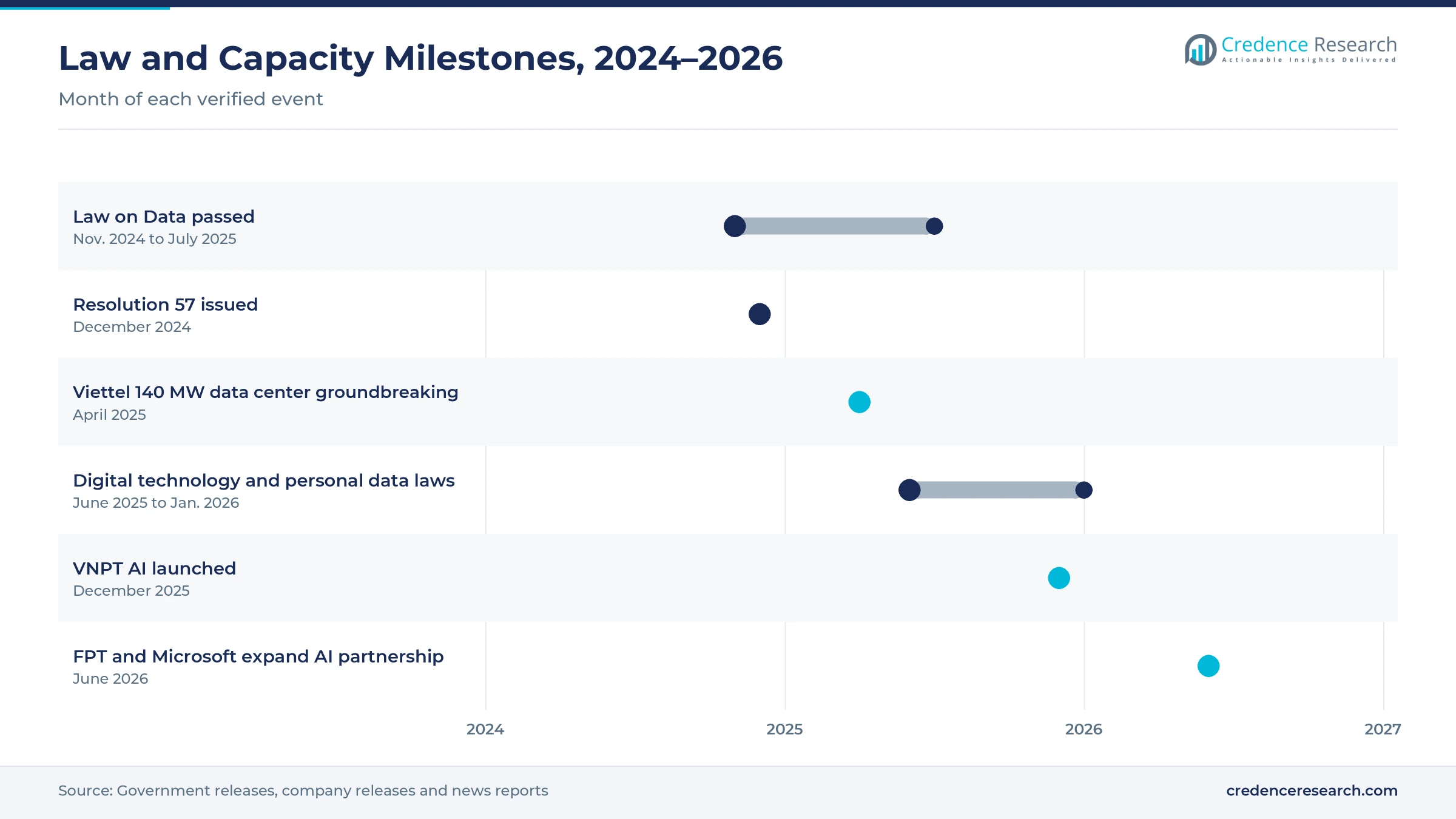Click the 'VNPT AI launched' label
1456x819 pixels.
click(x=155, y=568)
